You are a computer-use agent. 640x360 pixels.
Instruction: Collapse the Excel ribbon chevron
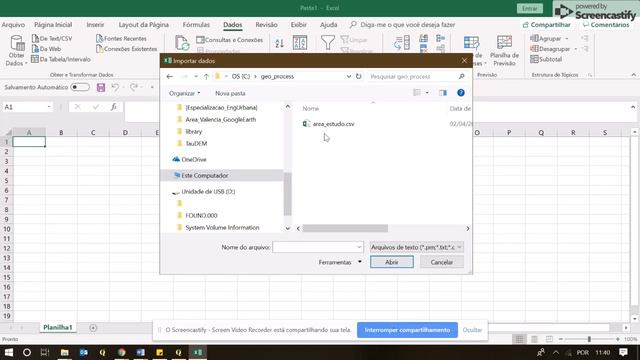tap(633, 75)
